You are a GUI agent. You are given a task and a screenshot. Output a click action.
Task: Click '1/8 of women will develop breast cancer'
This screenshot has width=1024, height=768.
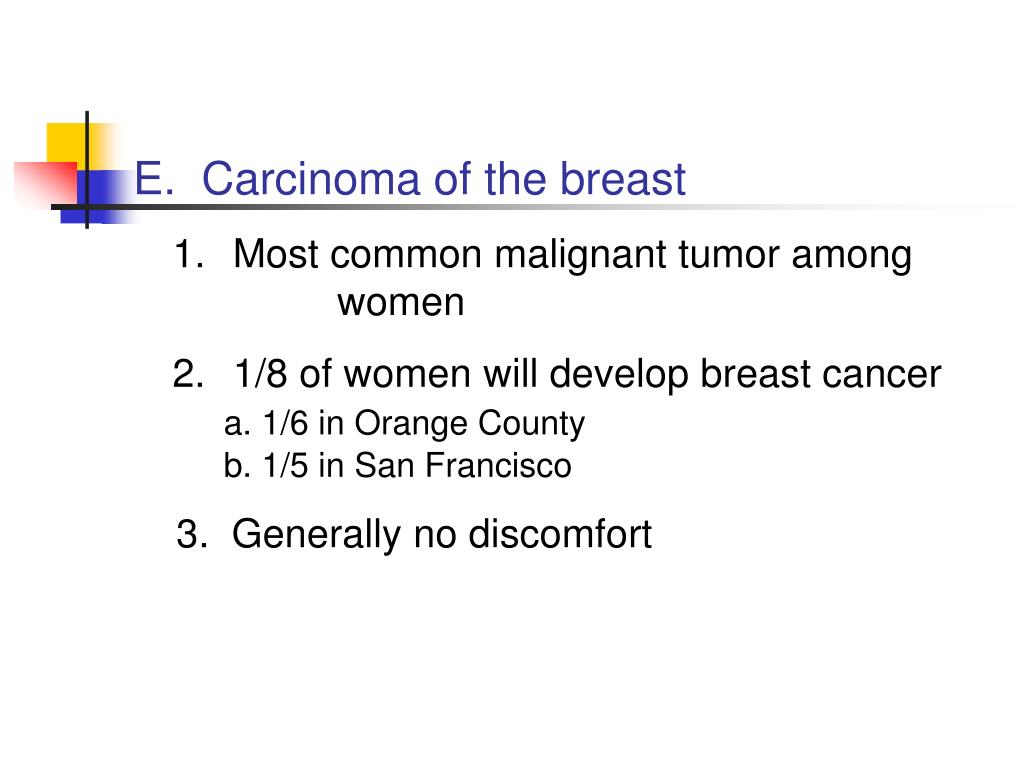pyautogui.click(x=587, y=374)
